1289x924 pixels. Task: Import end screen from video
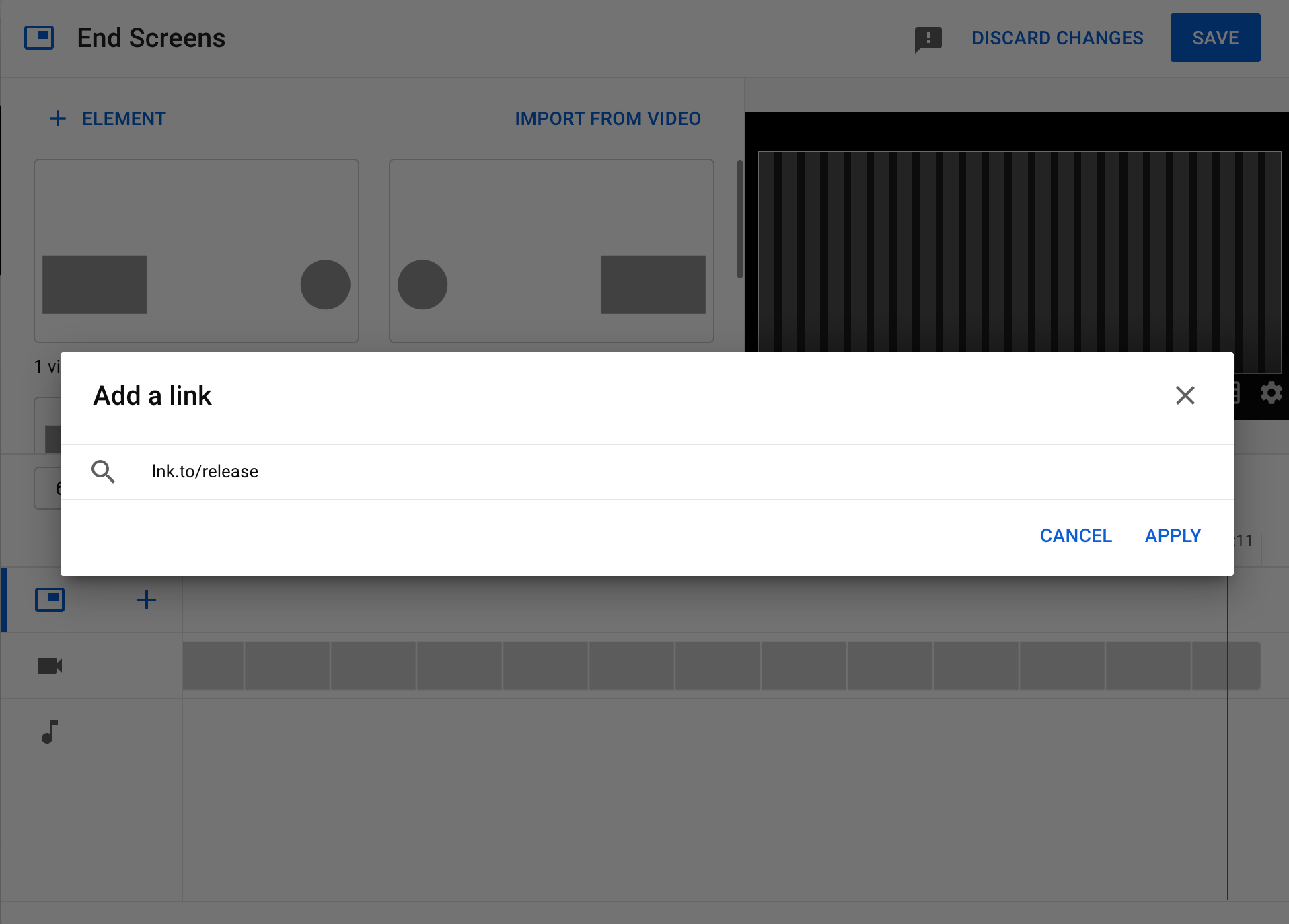pos(607,118)
